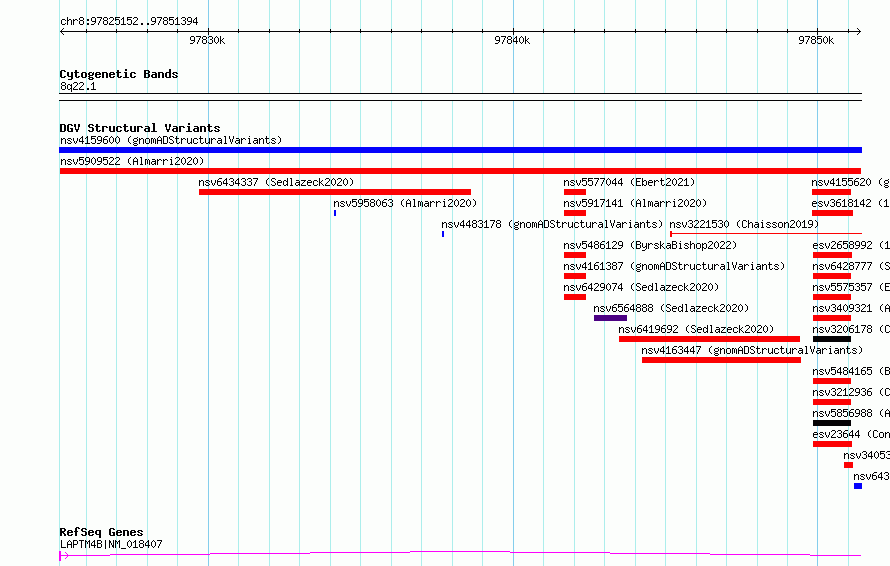Click the magenta LAPTM4B gene start arrow
The image size is (890, 566).
pyautogui.click(x=64, y=555)
